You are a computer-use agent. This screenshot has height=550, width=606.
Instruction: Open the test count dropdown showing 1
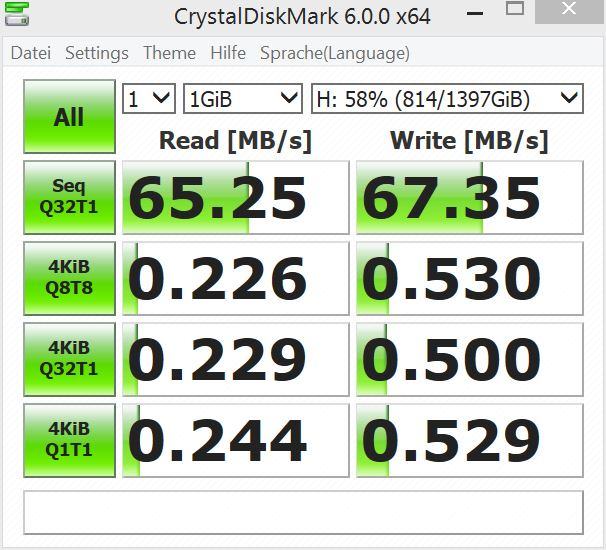[149, 99]
